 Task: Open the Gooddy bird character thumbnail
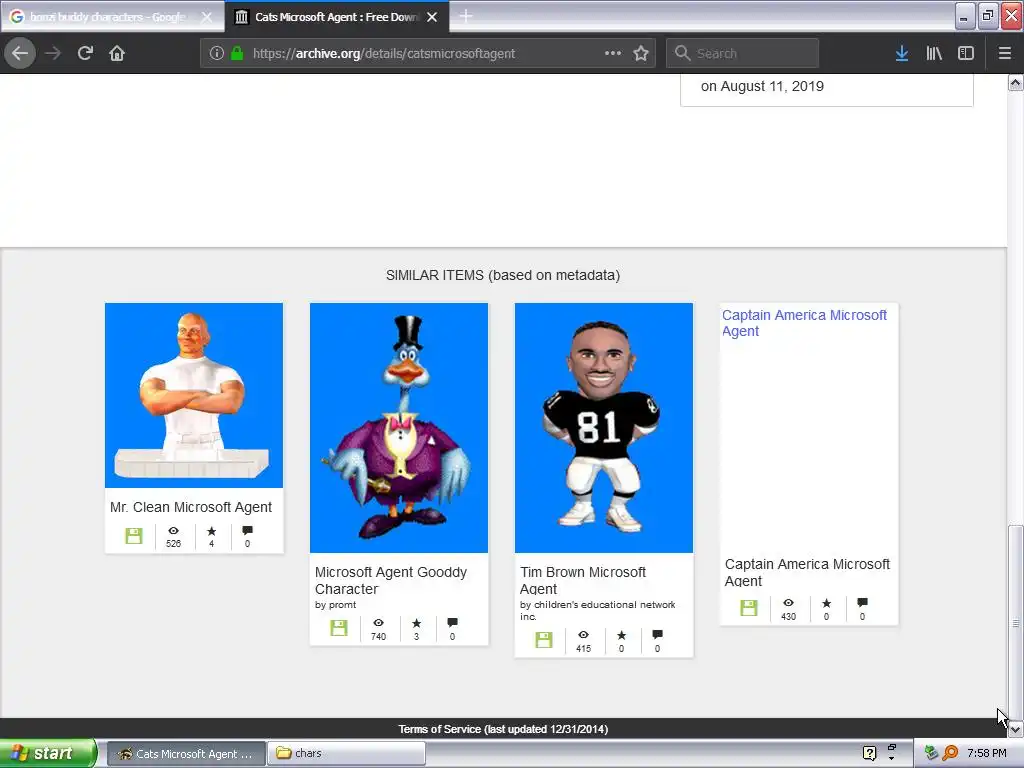tap(399, 428)
